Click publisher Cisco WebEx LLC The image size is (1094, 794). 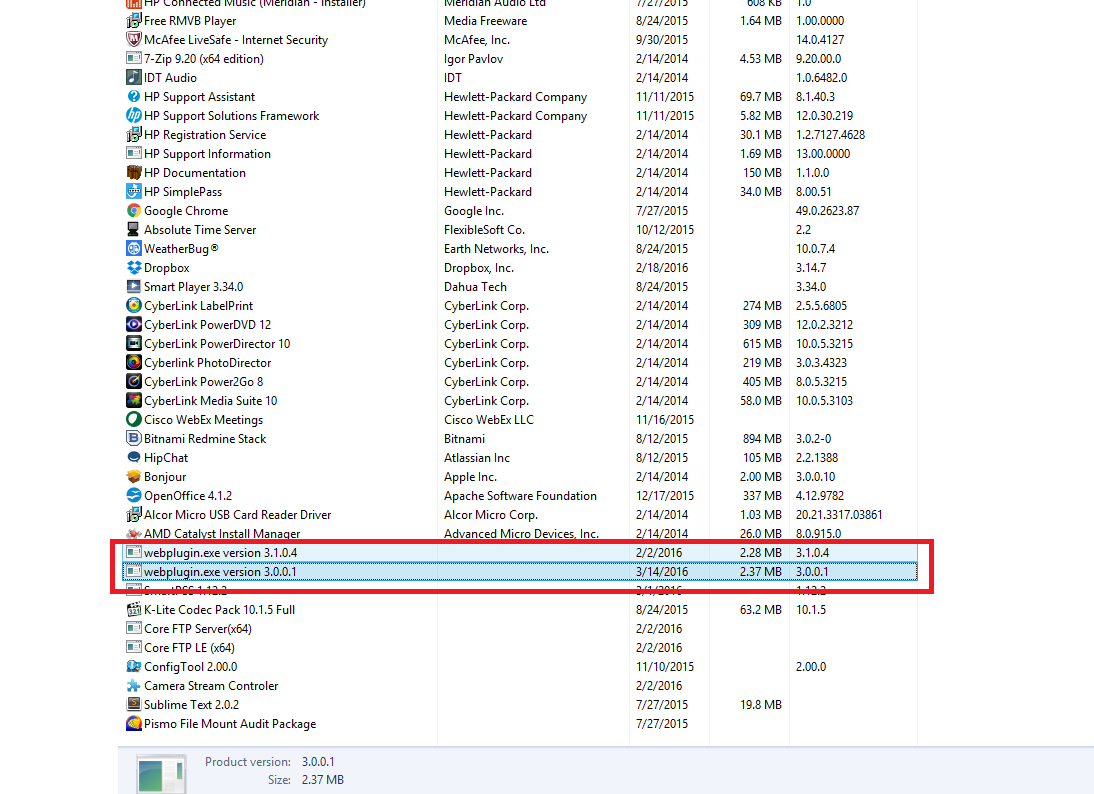click(x=488, y=419)
